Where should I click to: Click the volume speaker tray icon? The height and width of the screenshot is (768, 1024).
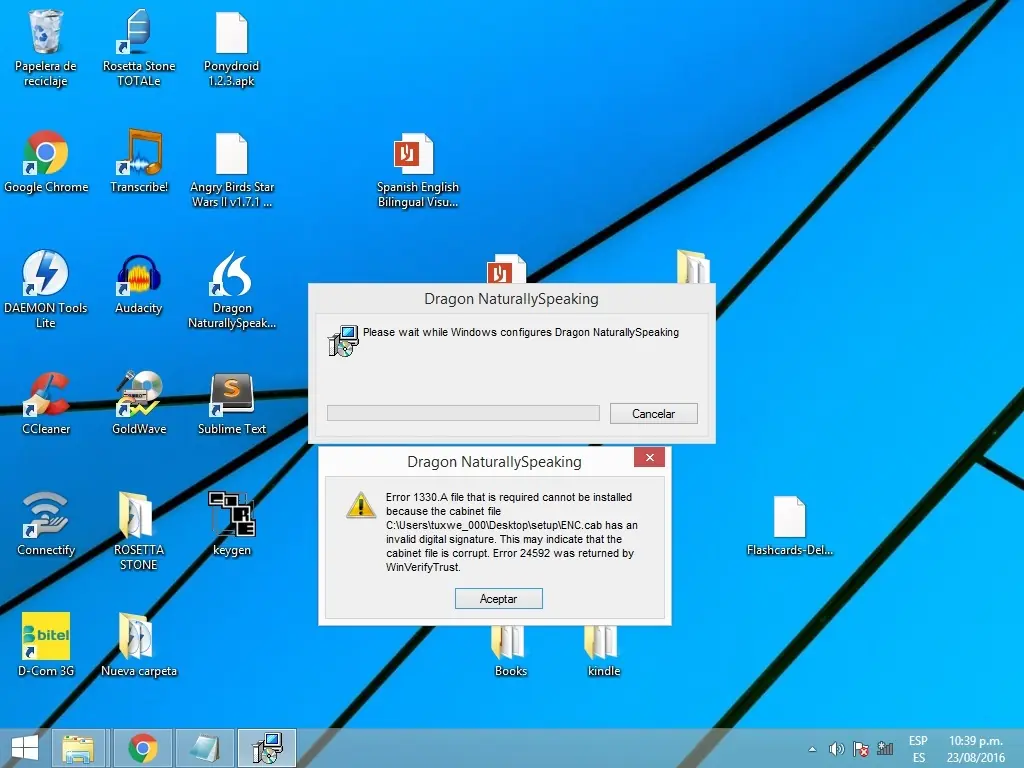point(836,749)
